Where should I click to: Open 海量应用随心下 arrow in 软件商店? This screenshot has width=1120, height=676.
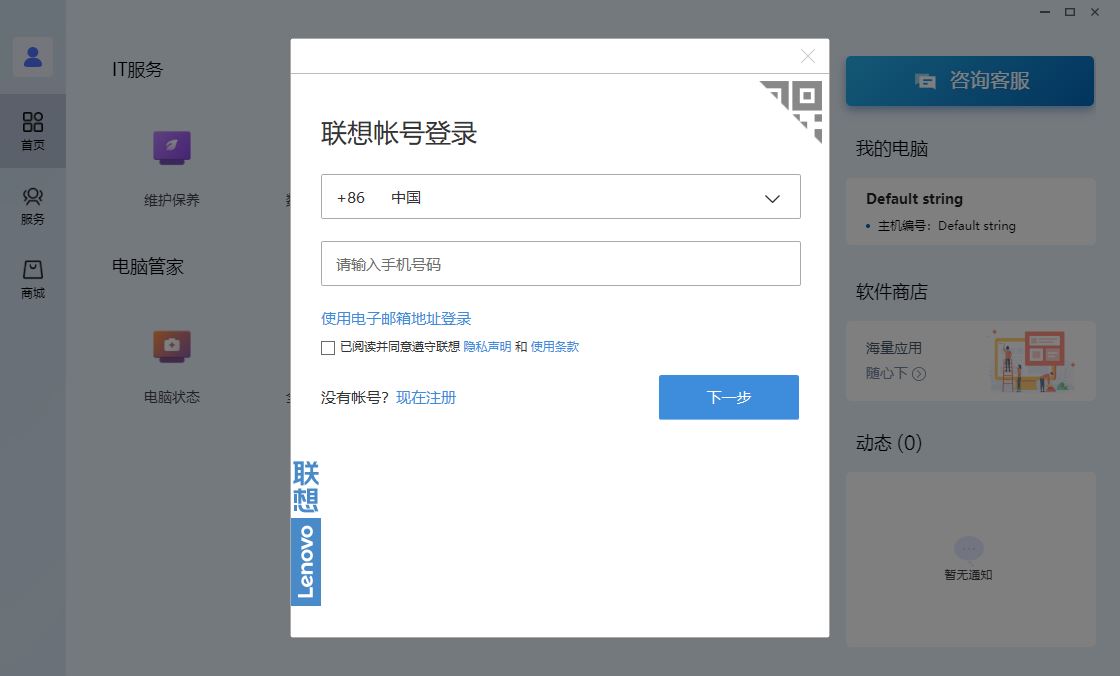[x=921, y=376]
